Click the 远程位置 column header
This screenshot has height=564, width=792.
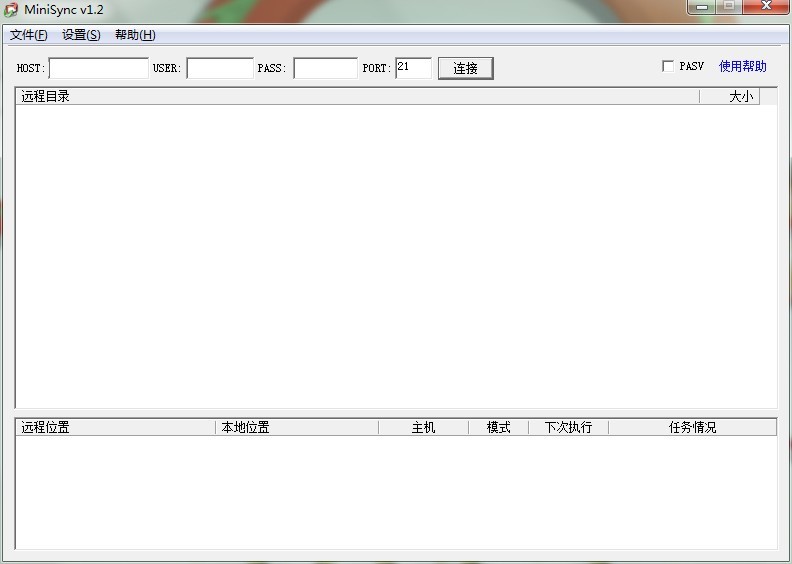[x=115, y=427]
